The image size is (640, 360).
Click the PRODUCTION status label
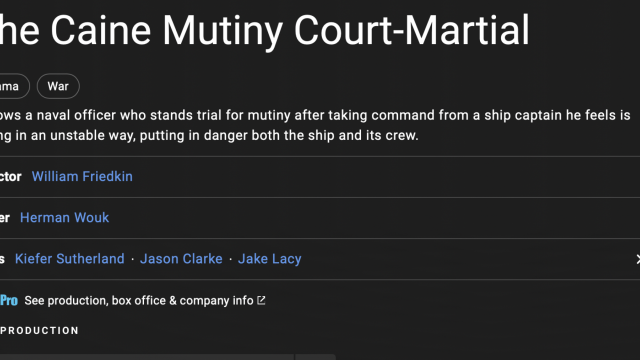click(40, 330)
